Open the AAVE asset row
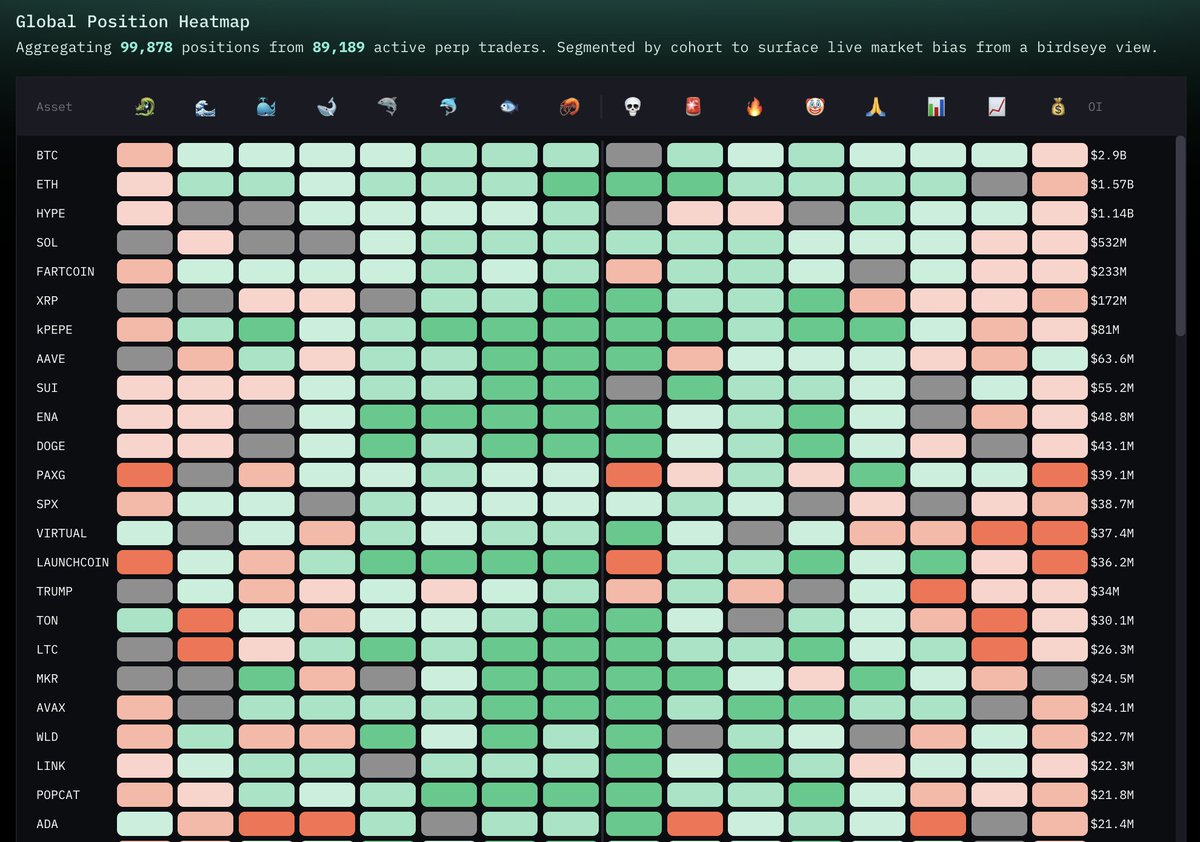This screenshot has height=842, width=1200. click(51, 359)
